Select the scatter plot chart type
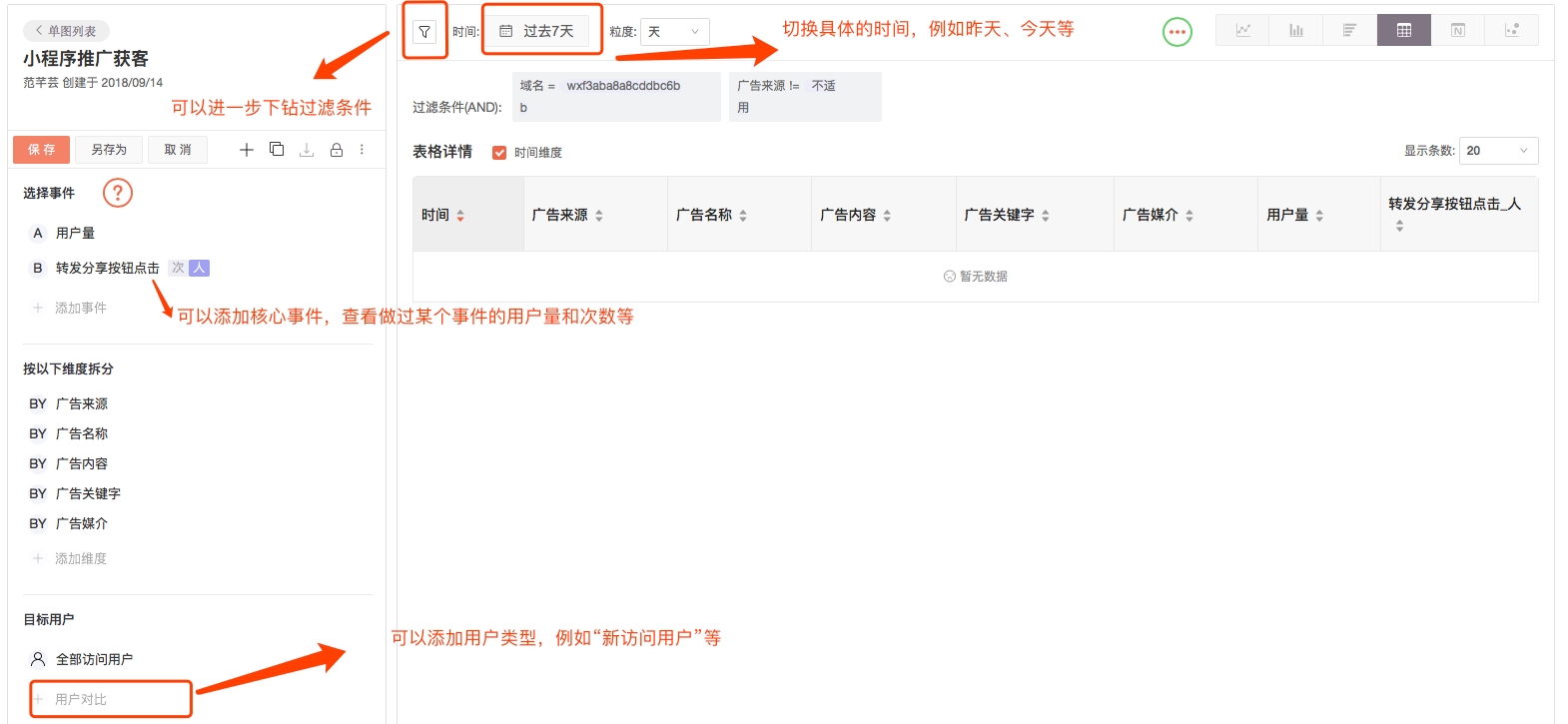The height and width of the screenshot is (724, 1568). (1511, 31)
